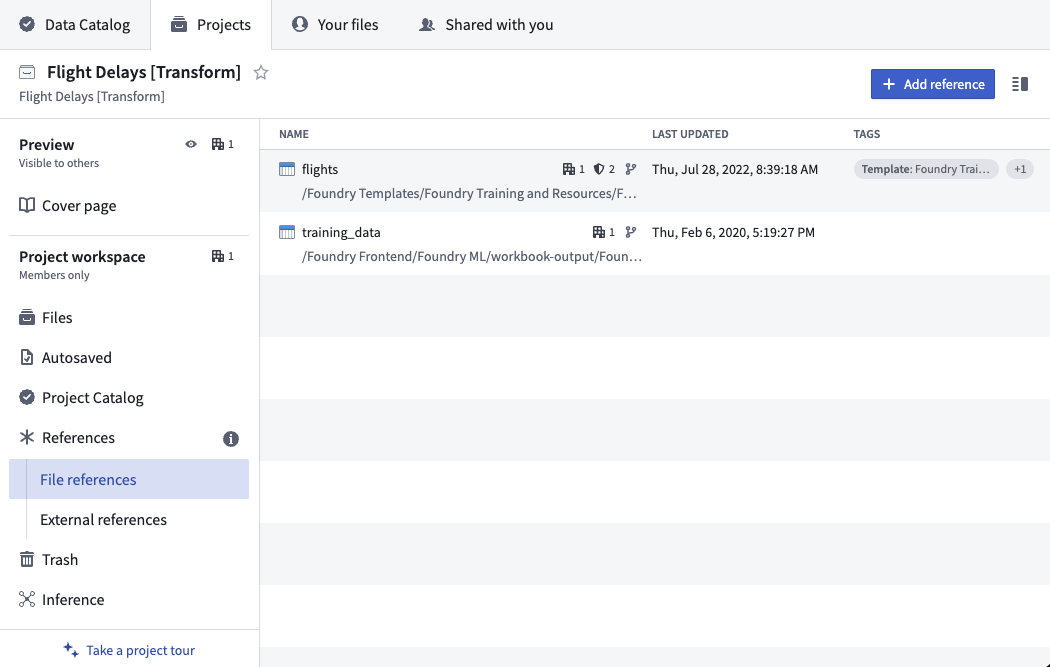Click the training_data table icon
Image resolution: width=1050 pixels, height=667 pixels.
(x=287, y=232)
